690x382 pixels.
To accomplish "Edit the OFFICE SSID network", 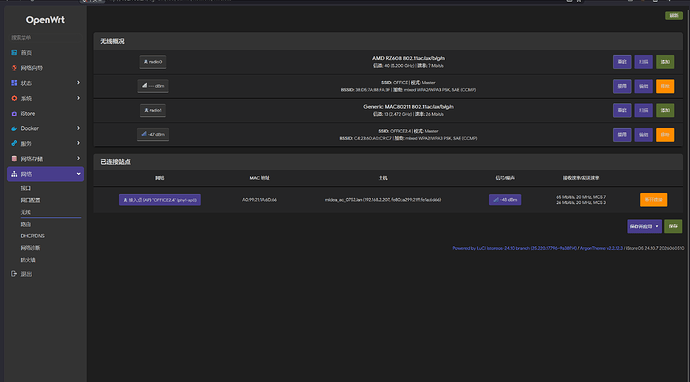I will pyautogui.click(x=643, y=86).
